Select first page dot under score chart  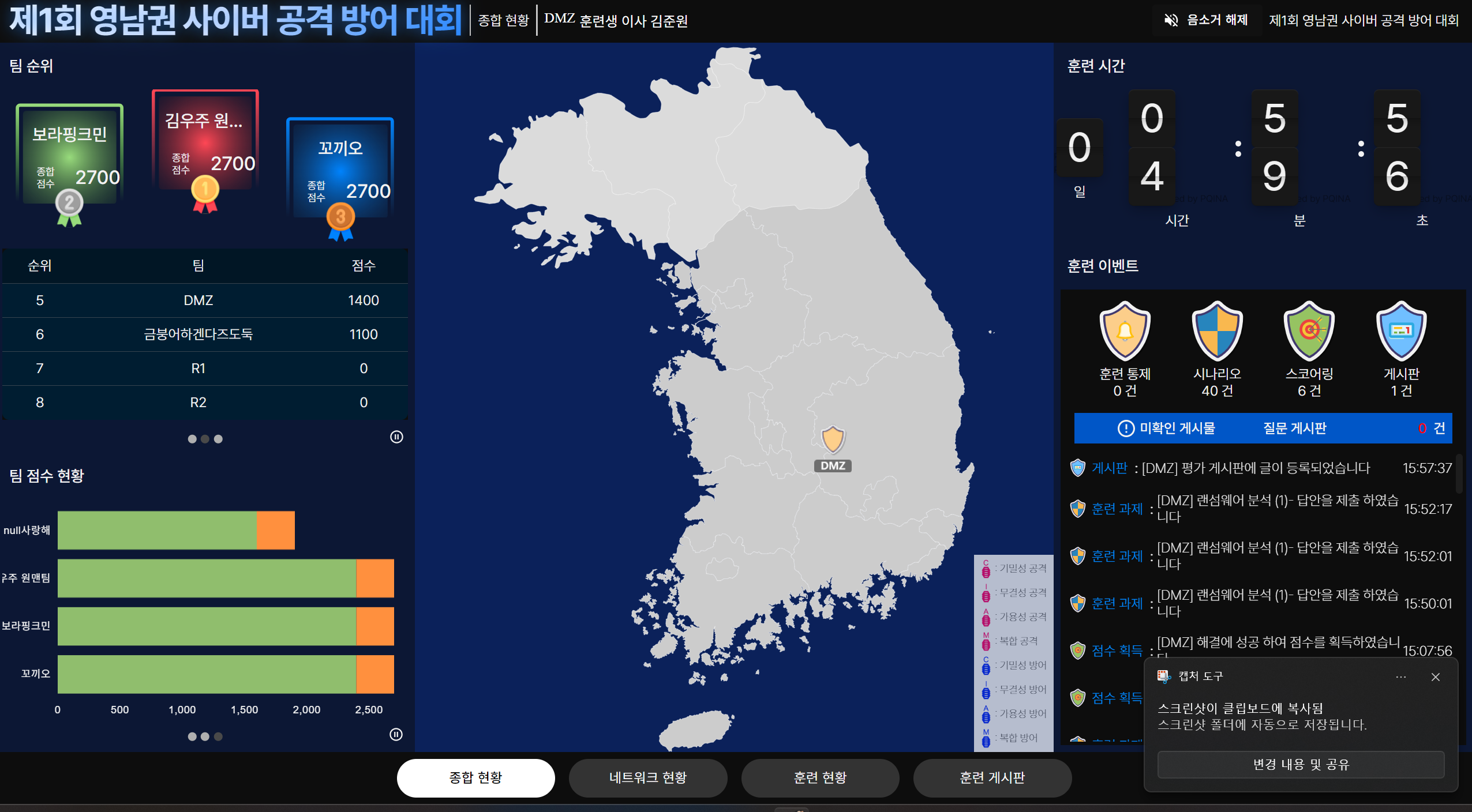click(192, 737)
